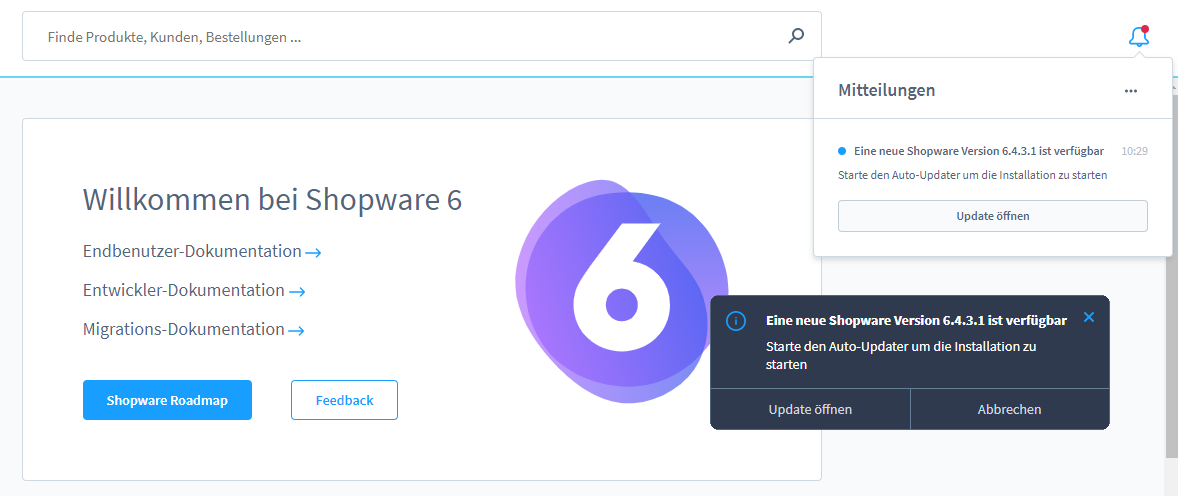
Task: Click the search magnifier icon
Action: (x=796, y=35)
